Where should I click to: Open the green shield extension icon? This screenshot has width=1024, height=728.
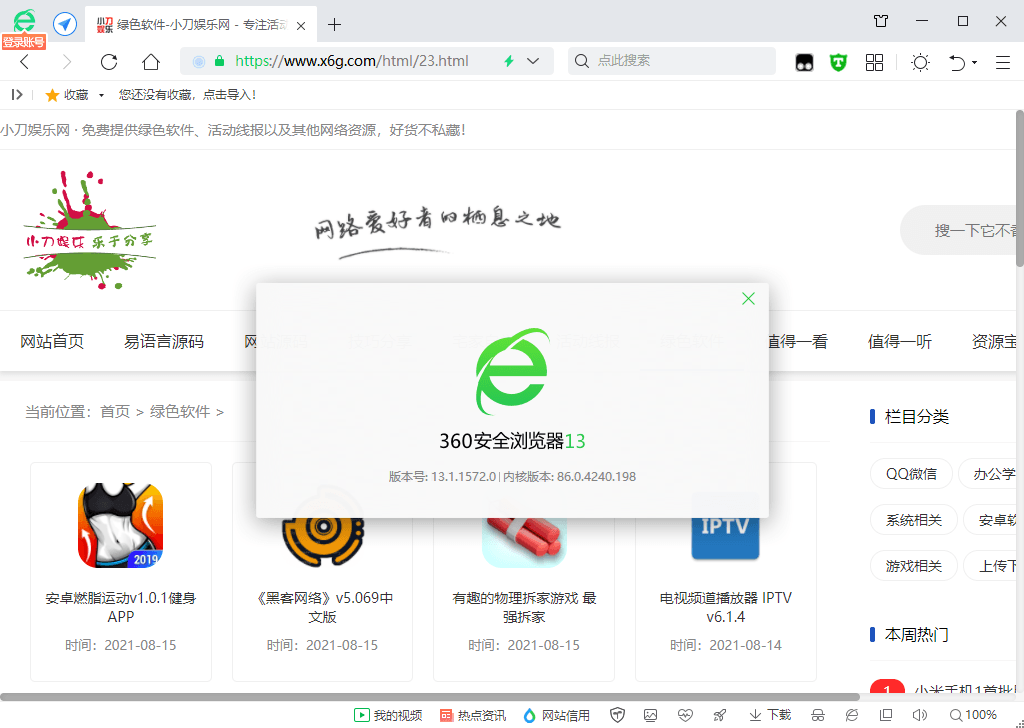click(x=838, y=63)
